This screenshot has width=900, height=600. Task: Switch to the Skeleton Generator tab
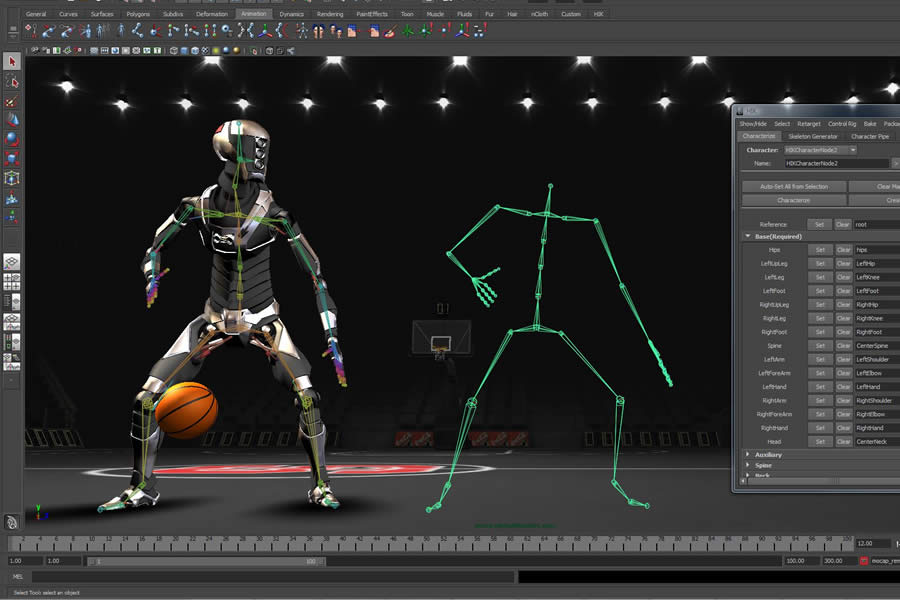coord(812,136)
